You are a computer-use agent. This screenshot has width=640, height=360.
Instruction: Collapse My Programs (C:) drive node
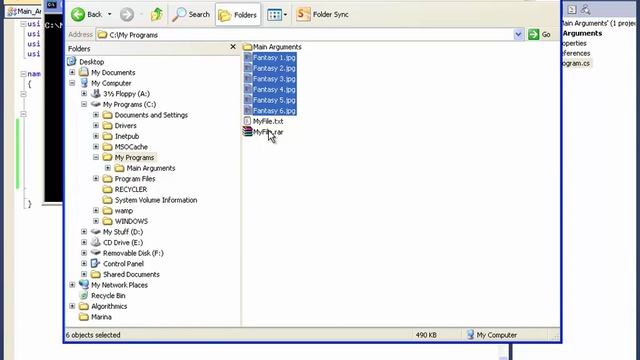point(84,104)
